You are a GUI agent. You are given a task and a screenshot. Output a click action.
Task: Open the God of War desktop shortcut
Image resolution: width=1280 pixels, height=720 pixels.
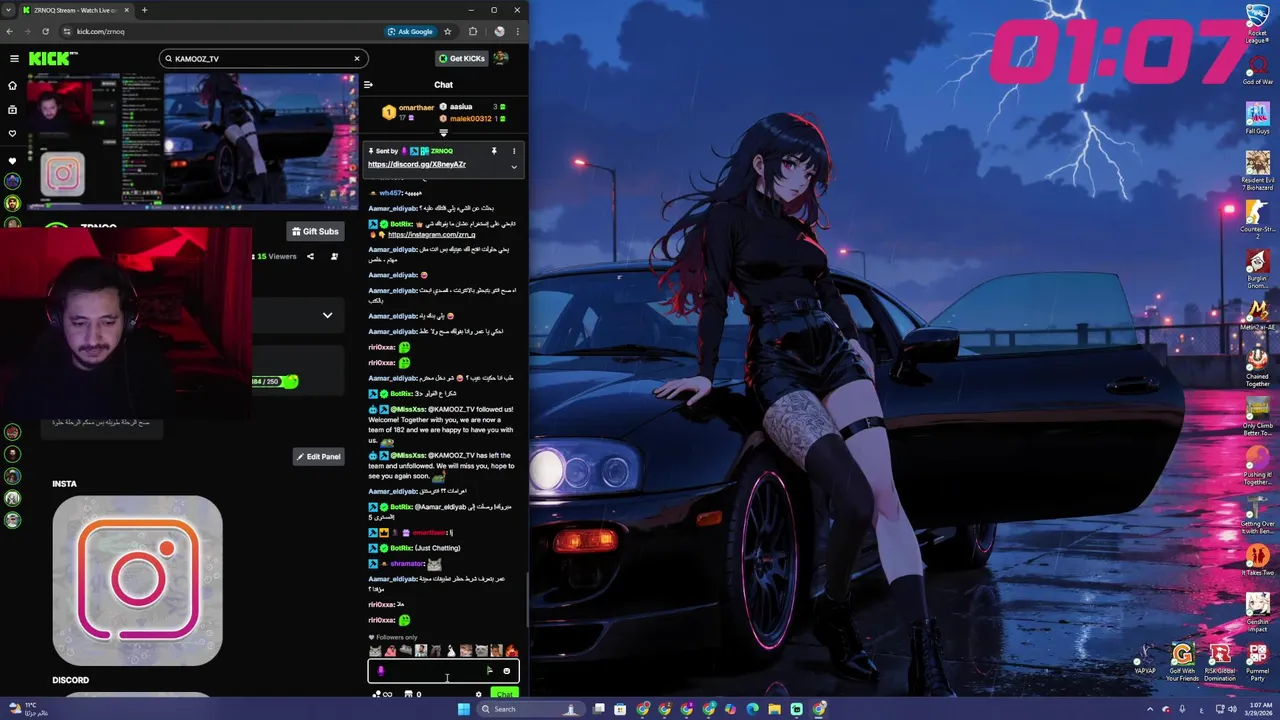click(1257, 68)
